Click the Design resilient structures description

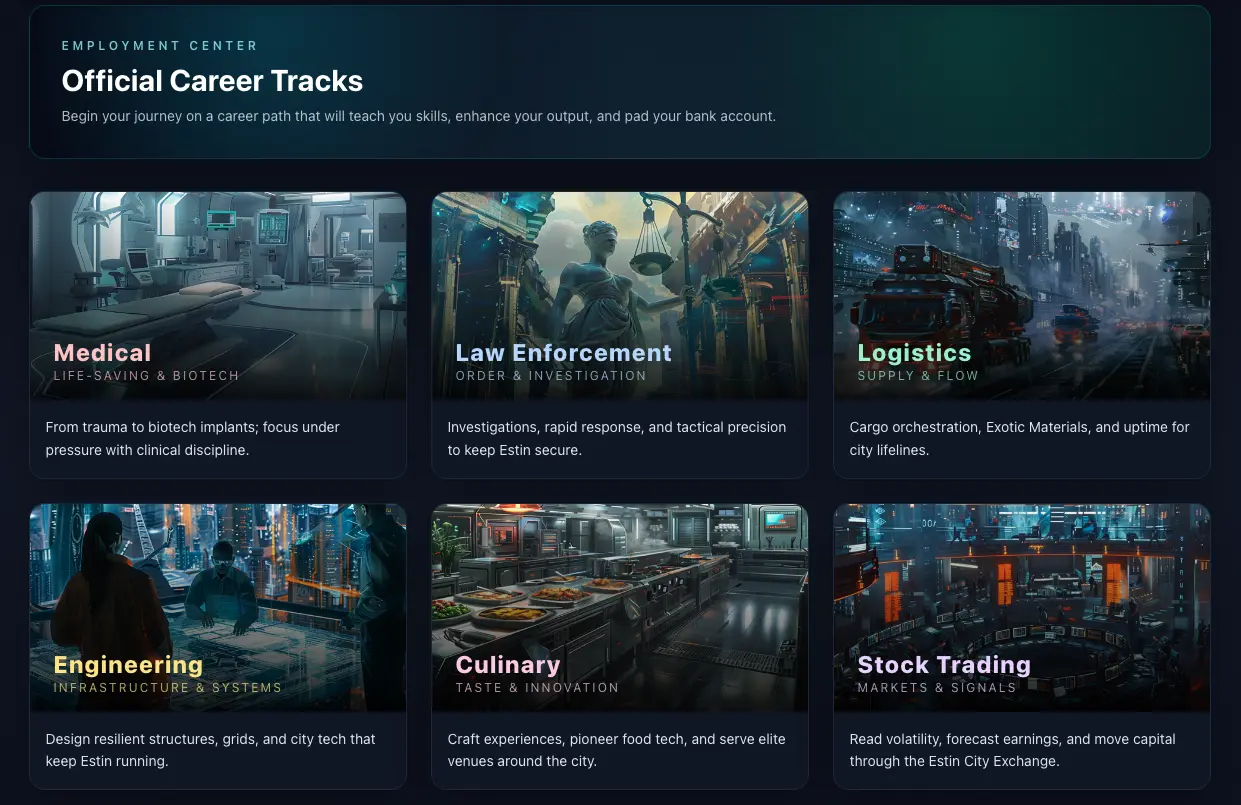[x=210, y=750]
